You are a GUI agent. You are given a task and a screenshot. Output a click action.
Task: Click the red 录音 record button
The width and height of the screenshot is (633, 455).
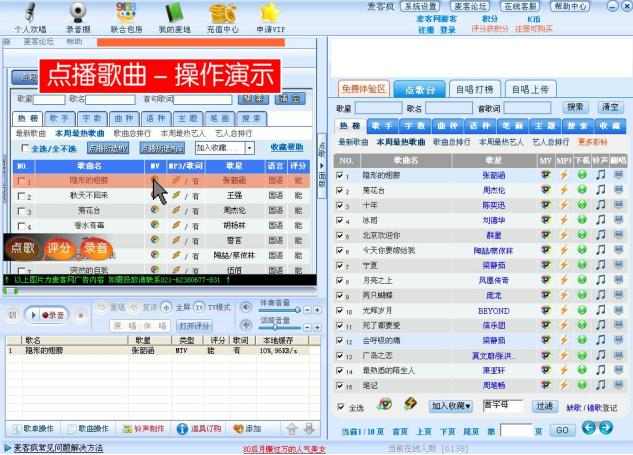[x=53, y=315]
